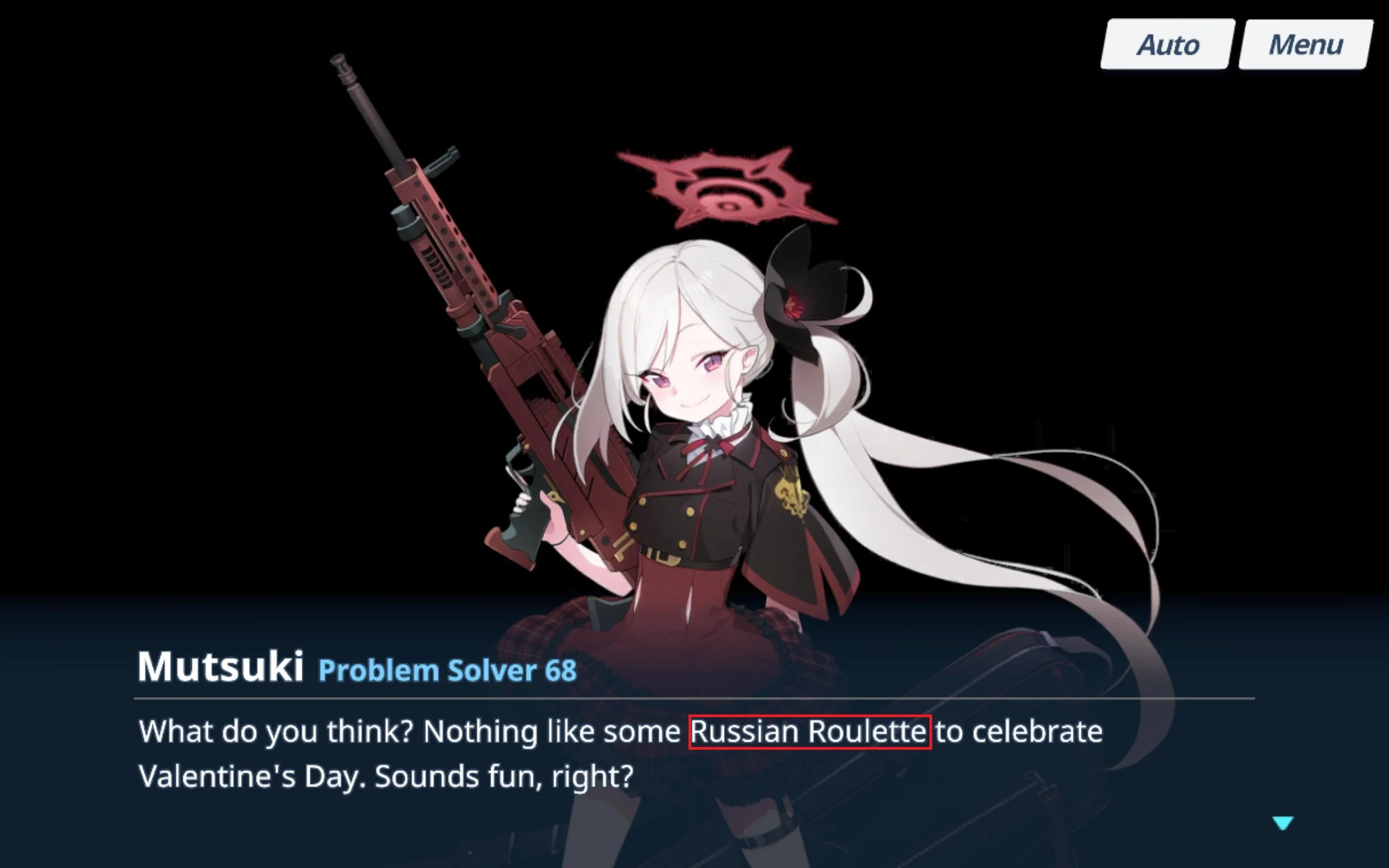This screenshot has width=1389, height=868.
Task: Click the "What do you think?" dialogue text
Action: 276,732
